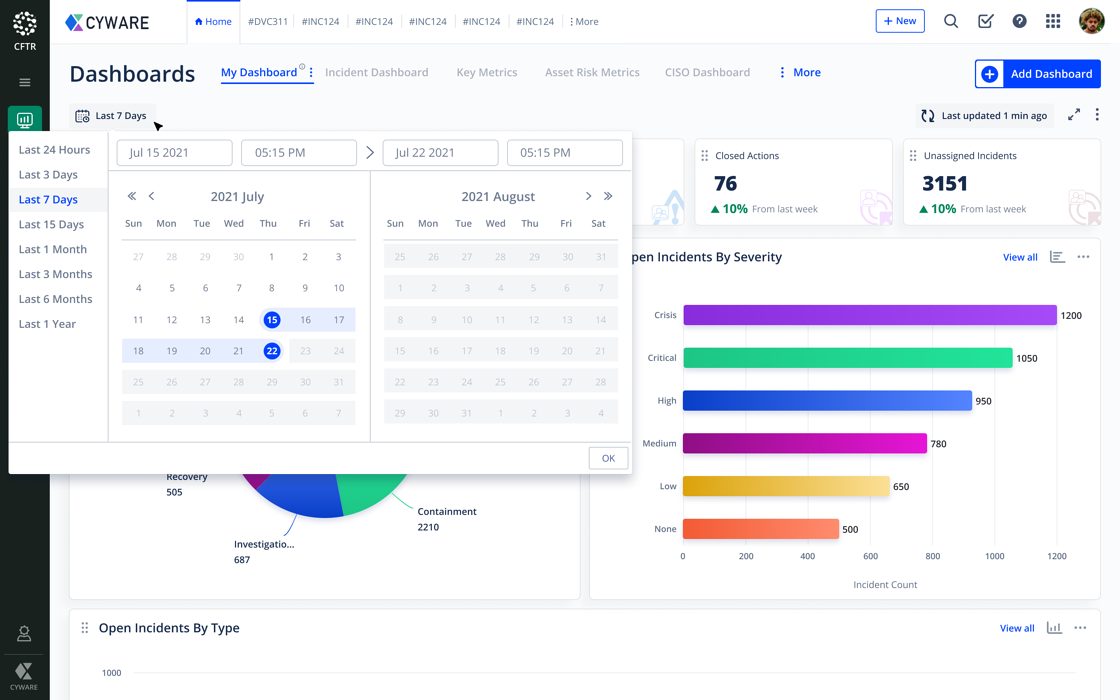This screenshot has height=700, width=1120.
Task: Click the help question mark icon
Action: pos(1019,21)
